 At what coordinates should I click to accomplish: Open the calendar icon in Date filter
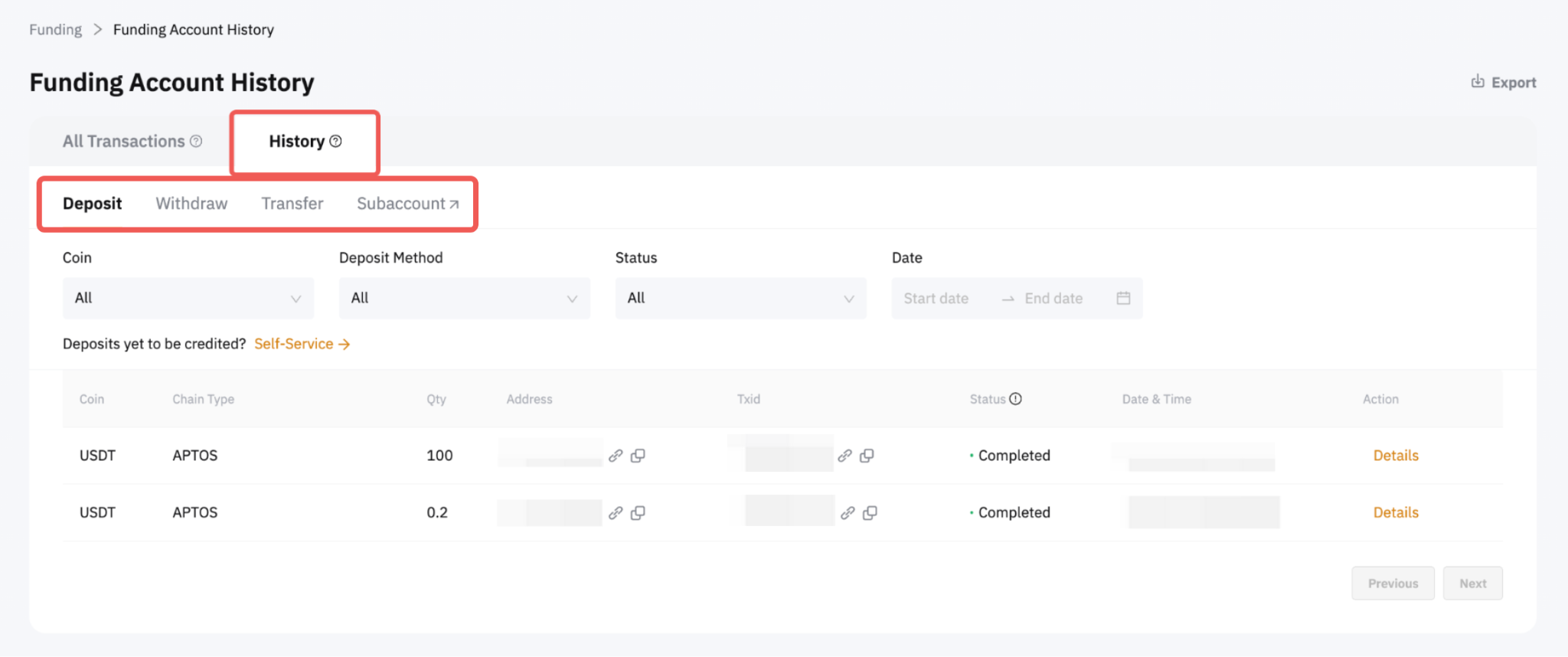pyautogui.click(x=1123, y=298)
